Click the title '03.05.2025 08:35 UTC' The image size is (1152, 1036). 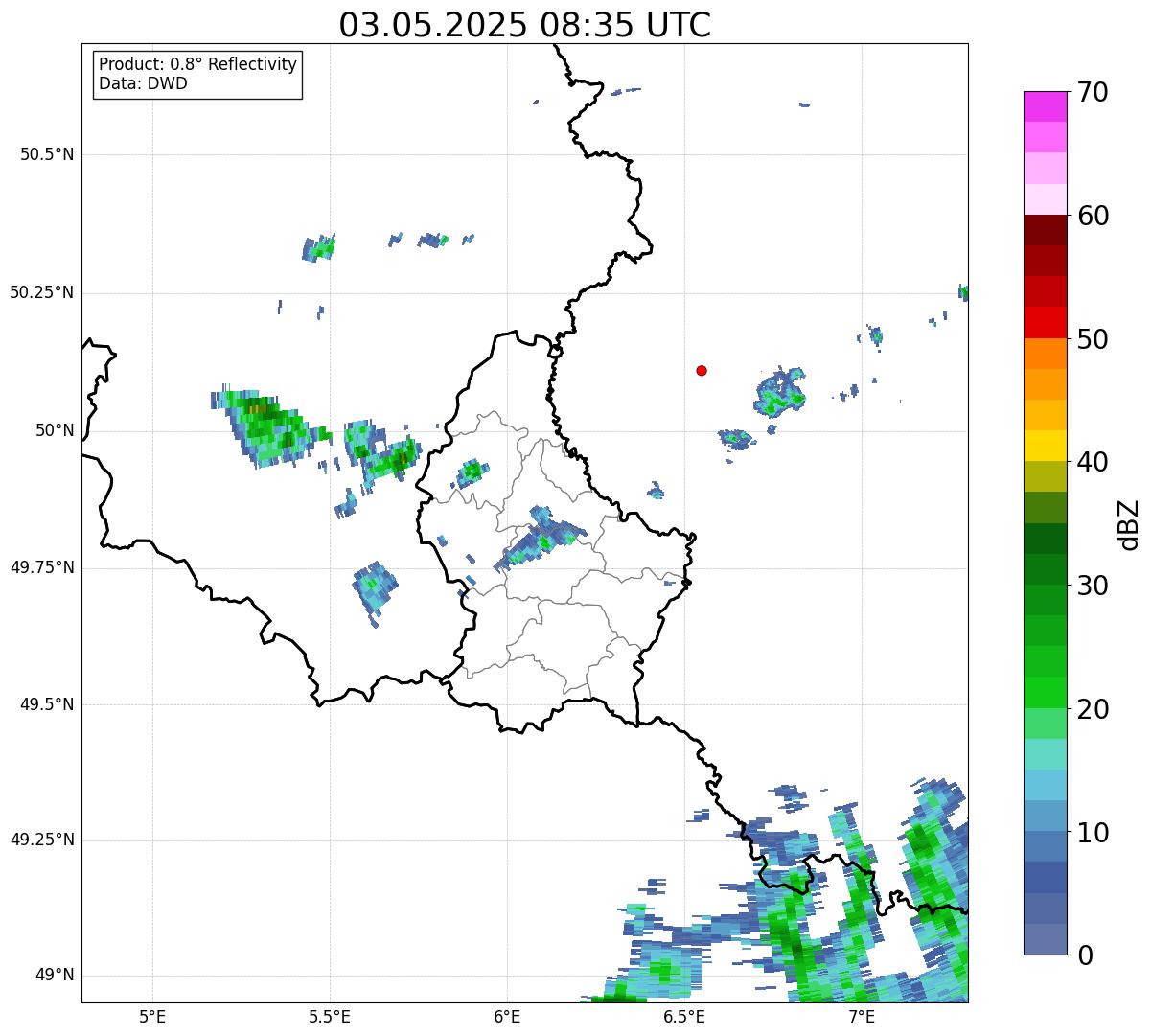(525, 25)
